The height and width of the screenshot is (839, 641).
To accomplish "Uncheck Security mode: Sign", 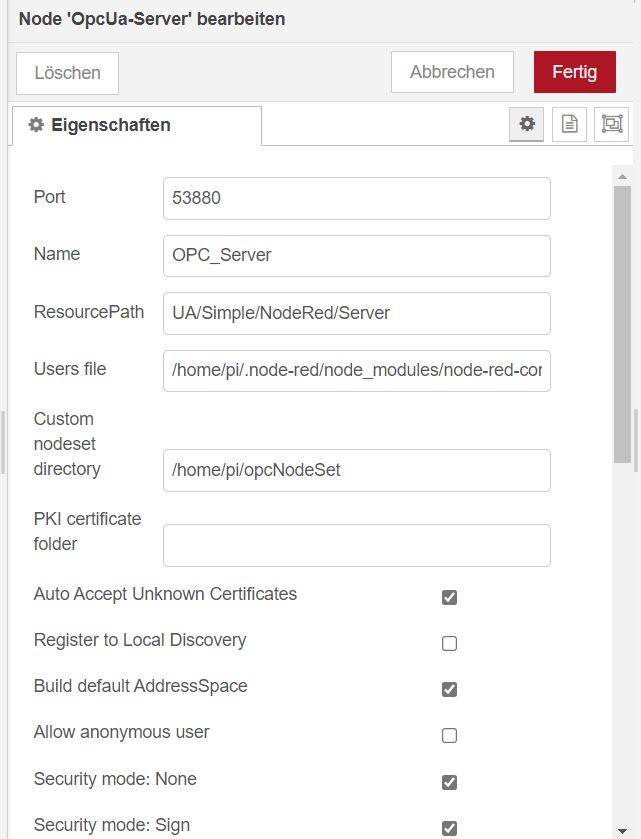I will pyautogui.click(x=449, y=826).
